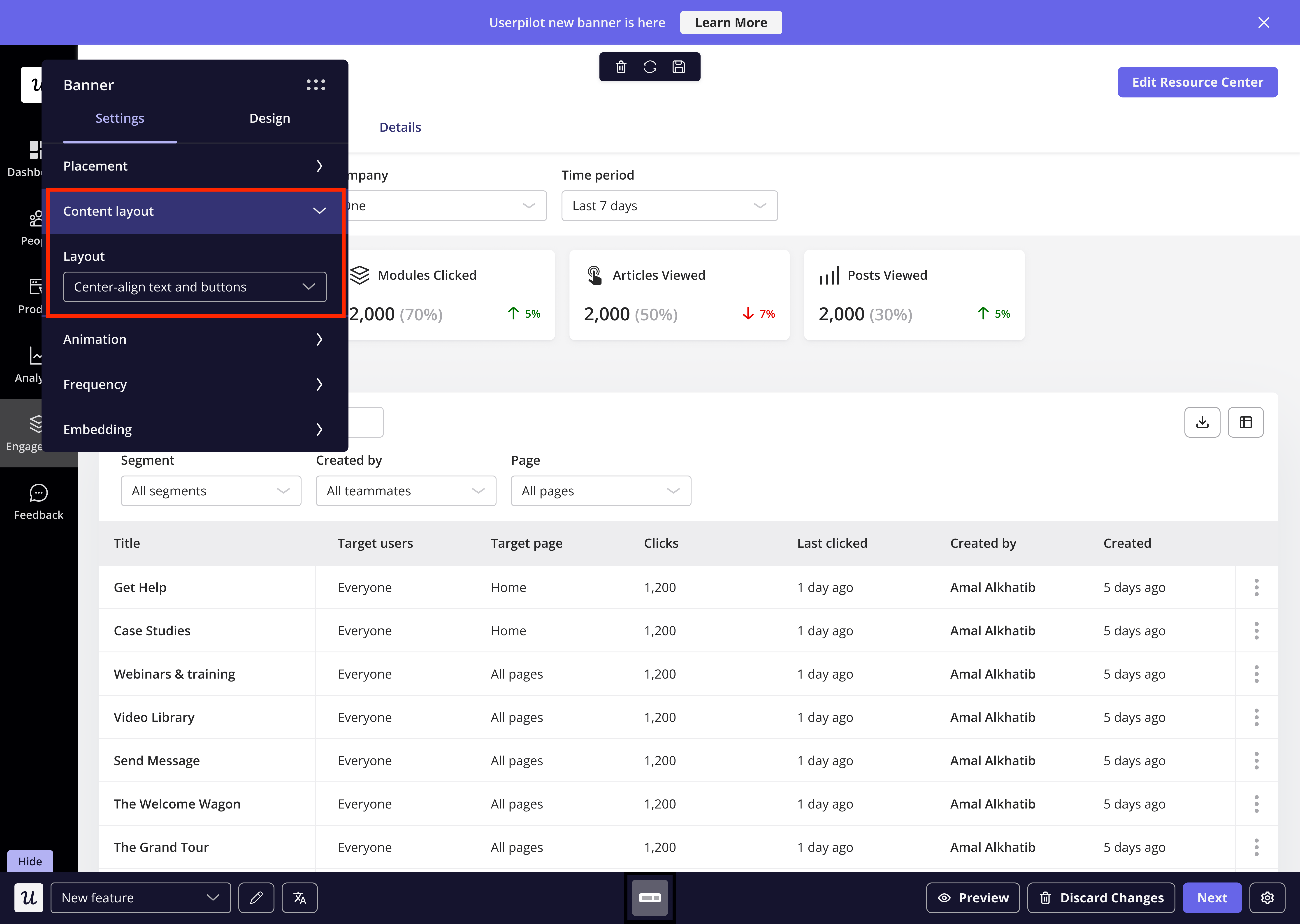Screen dimensions: 1300x924
Task: Click the banner text Userpilot new banner is here
Action: pyautogui.click(x=577, y=23)
